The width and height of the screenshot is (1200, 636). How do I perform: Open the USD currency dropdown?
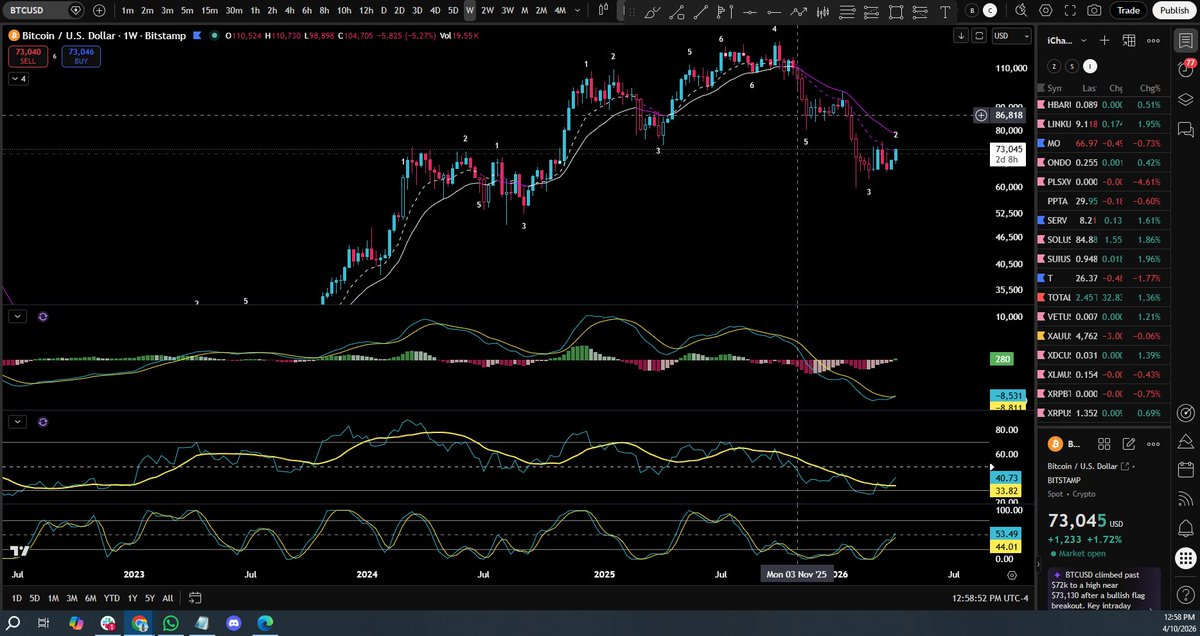[1012, 35]
